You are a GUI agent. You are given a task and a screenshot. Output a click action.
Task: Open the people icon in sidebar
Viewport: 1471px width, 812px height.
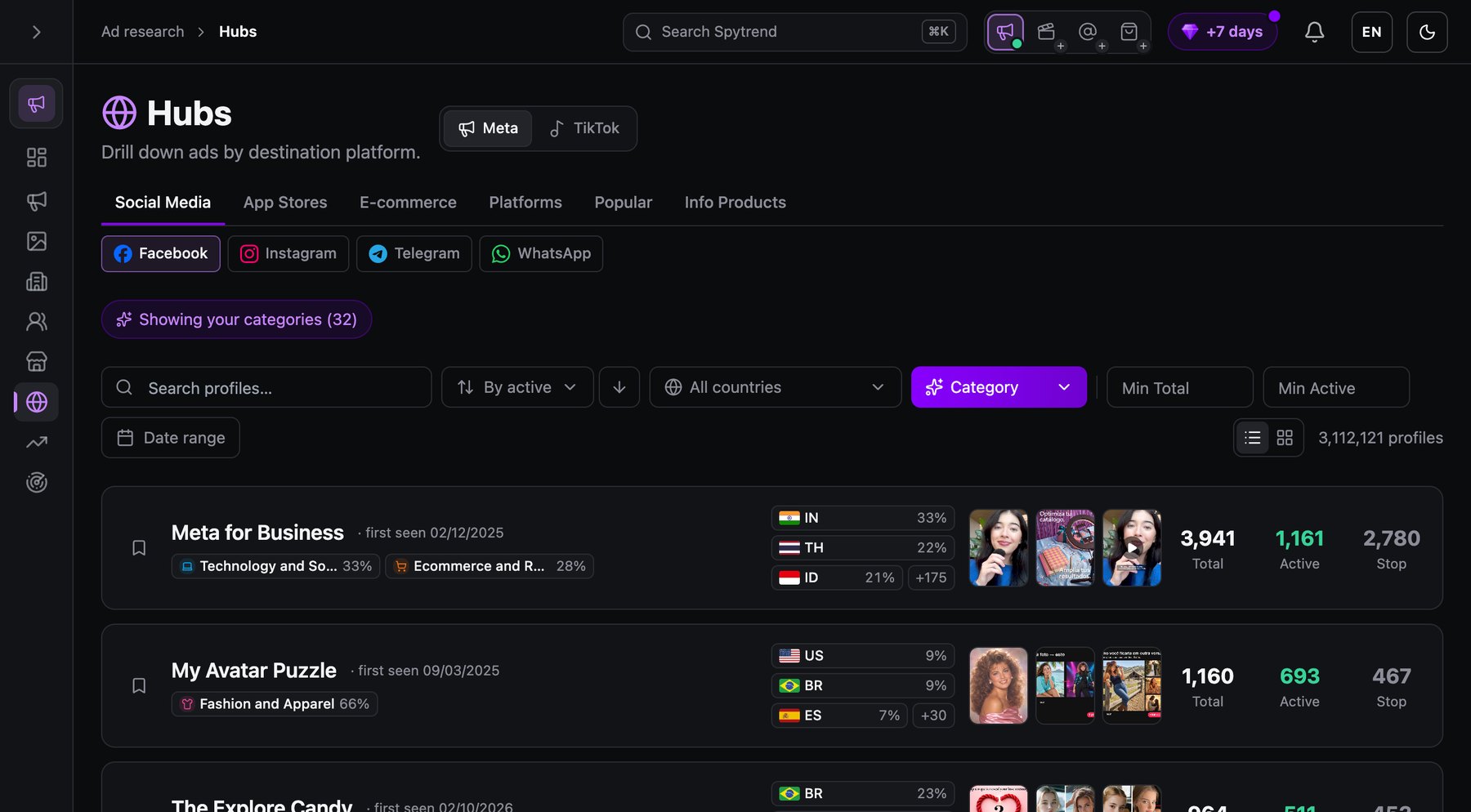37,322
